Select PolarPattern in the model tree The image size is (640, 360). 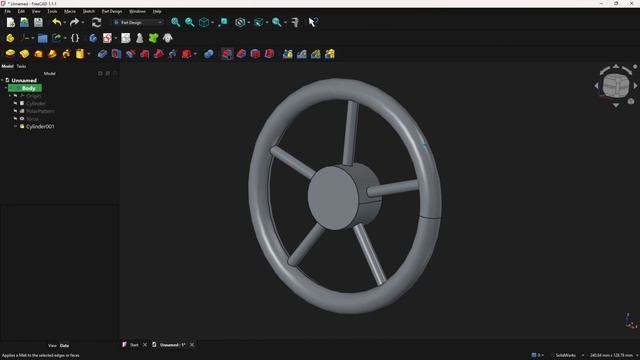(x=40, y=111)
